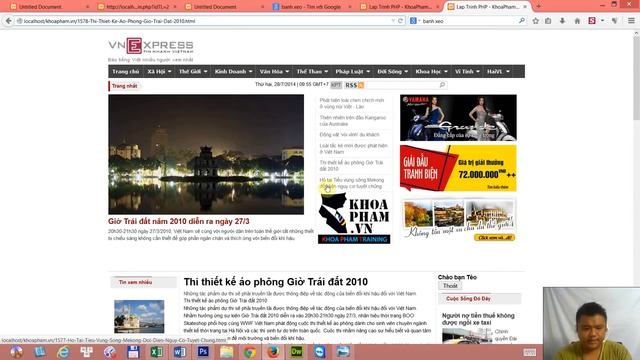640x360 pixels.
Task: Open the URL history dropdown arrow
Action: [393, 21]
